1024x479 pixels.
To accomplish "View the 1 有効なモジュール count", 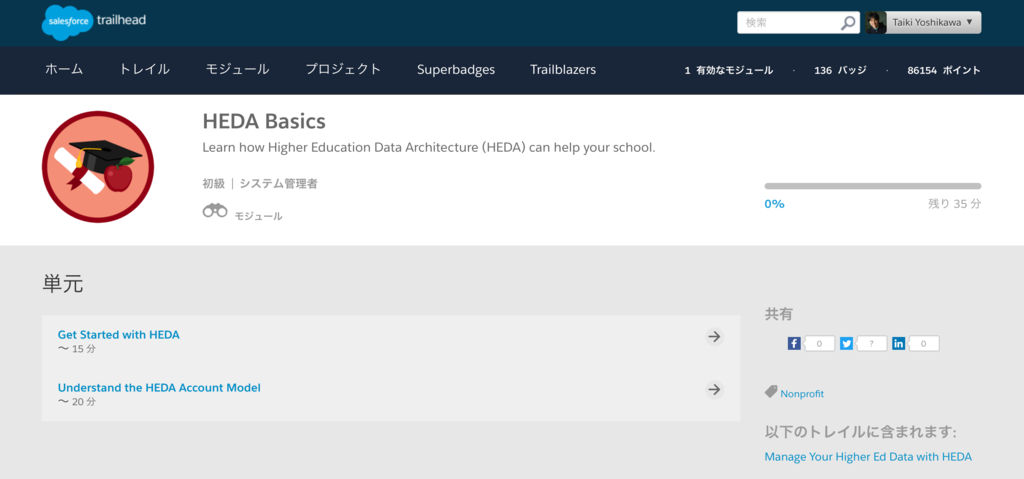I will (729, 71).
